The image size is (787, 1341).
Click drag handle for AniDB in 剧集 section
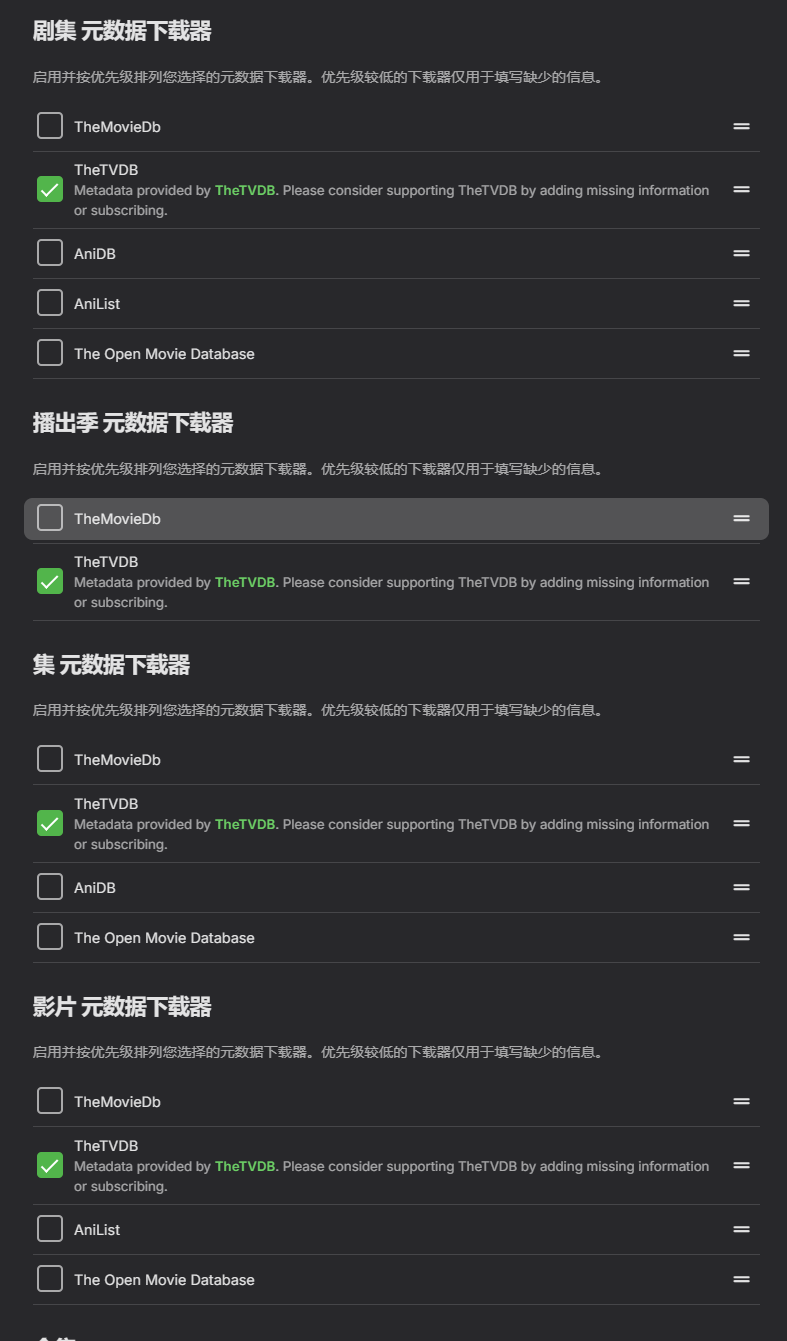click(741, 253)
